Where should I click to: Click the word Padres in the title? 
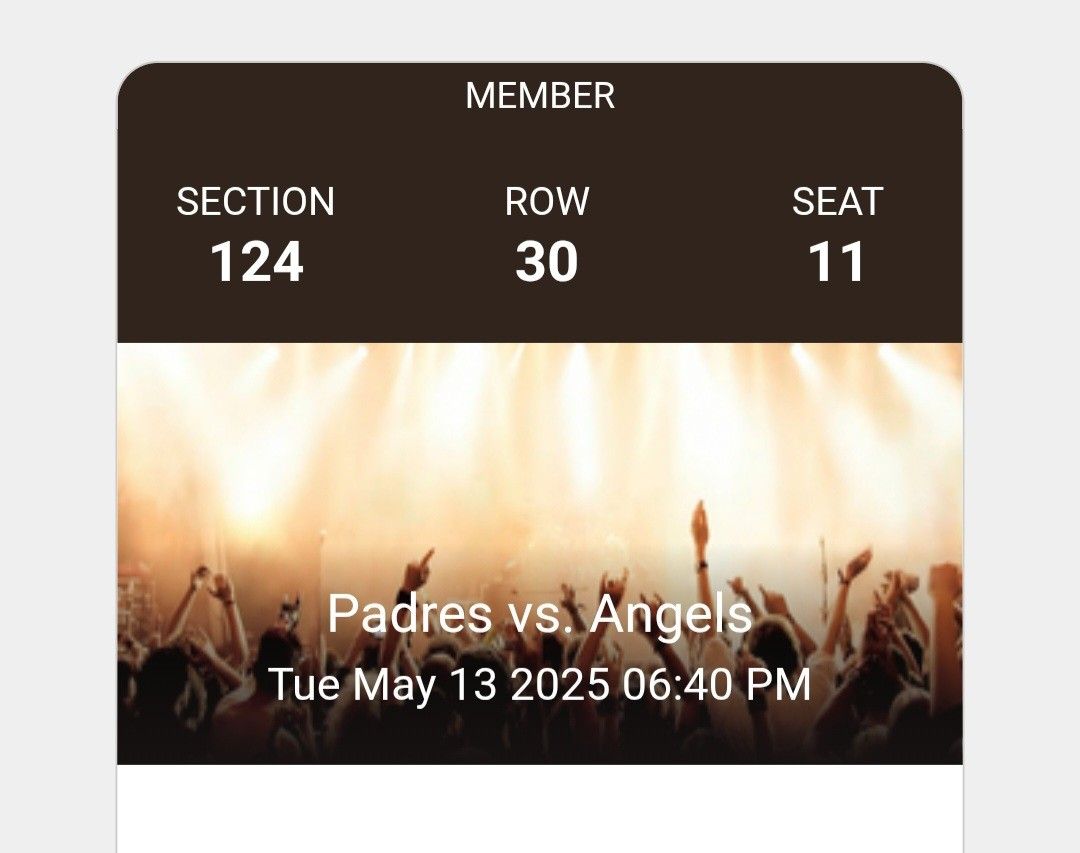coord(409,614)
